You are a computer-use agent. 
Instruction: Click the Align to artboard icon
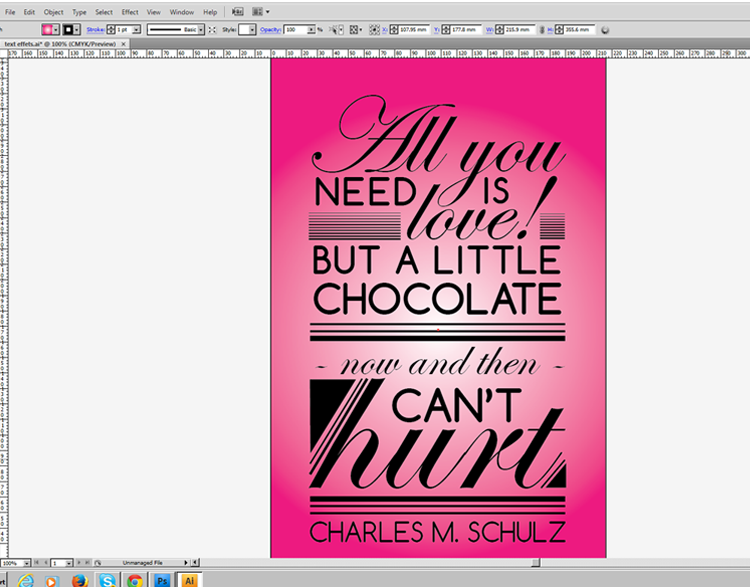point(355,30)
